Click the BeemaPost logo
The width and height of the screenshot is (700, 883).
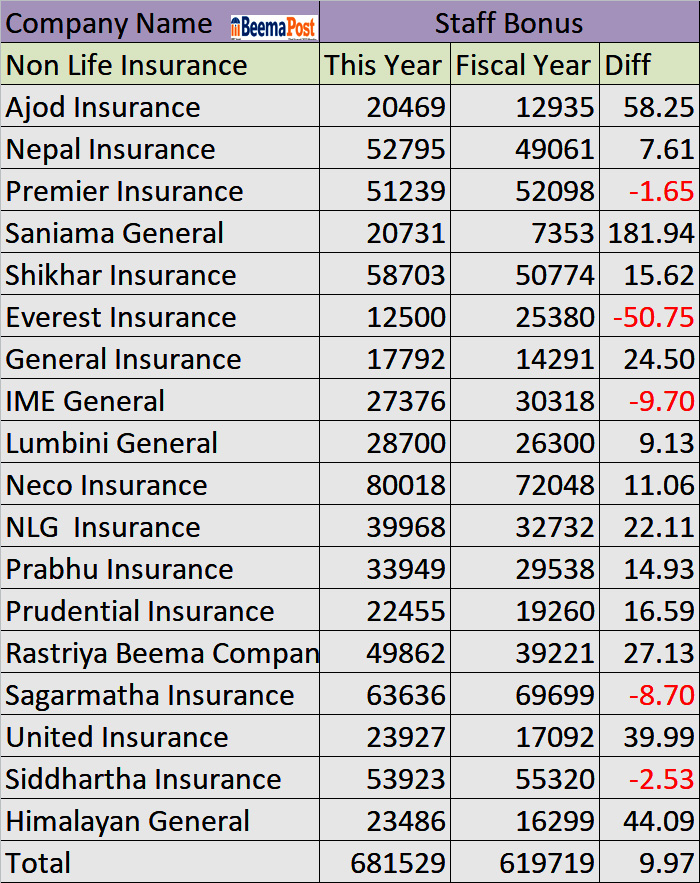pyautogui.click(x=273, y=26)
